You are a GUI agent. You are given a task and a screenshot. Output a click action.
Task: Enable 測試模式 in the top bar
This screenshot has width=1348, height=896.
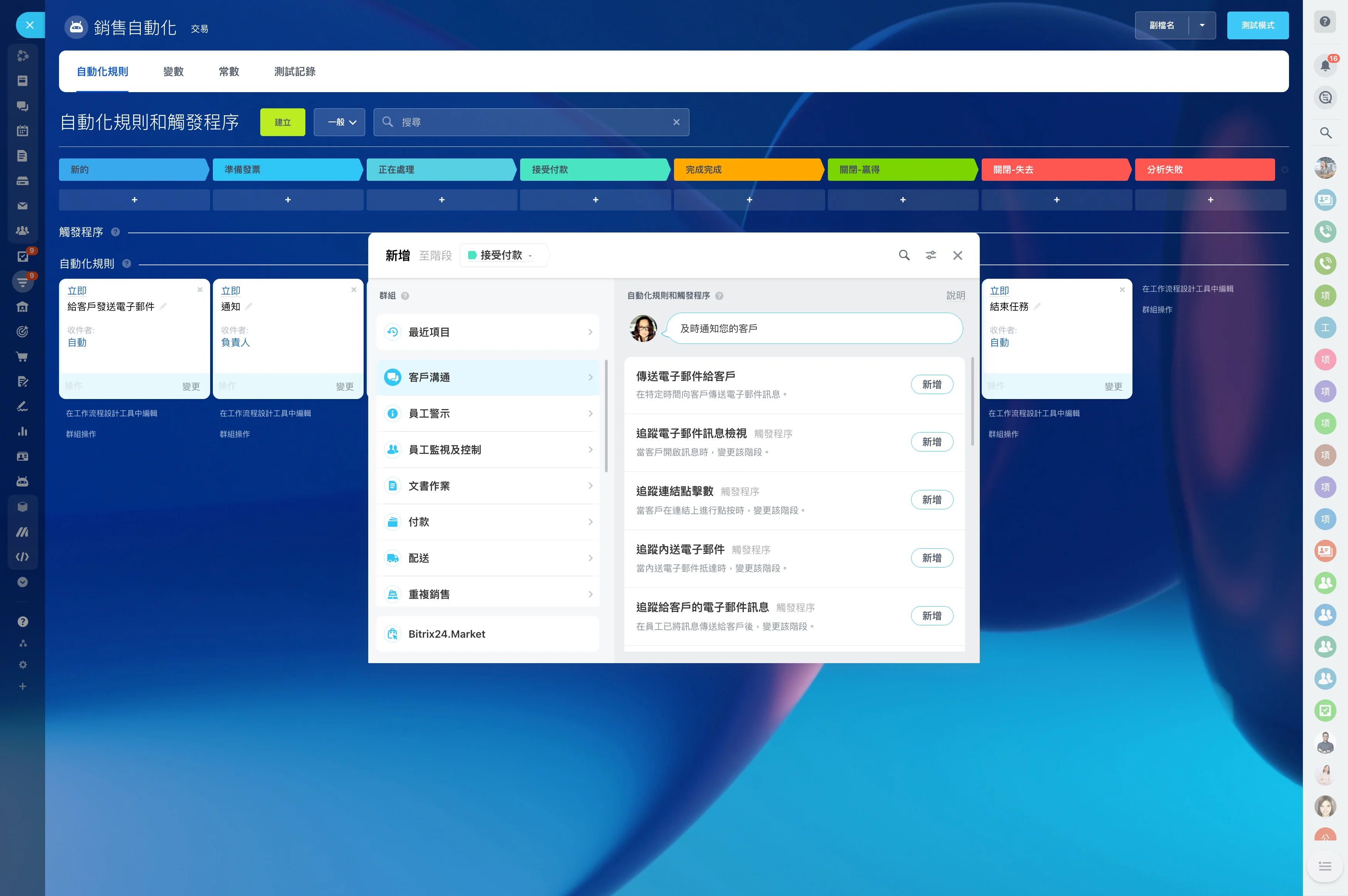(x=1257, y=25)
